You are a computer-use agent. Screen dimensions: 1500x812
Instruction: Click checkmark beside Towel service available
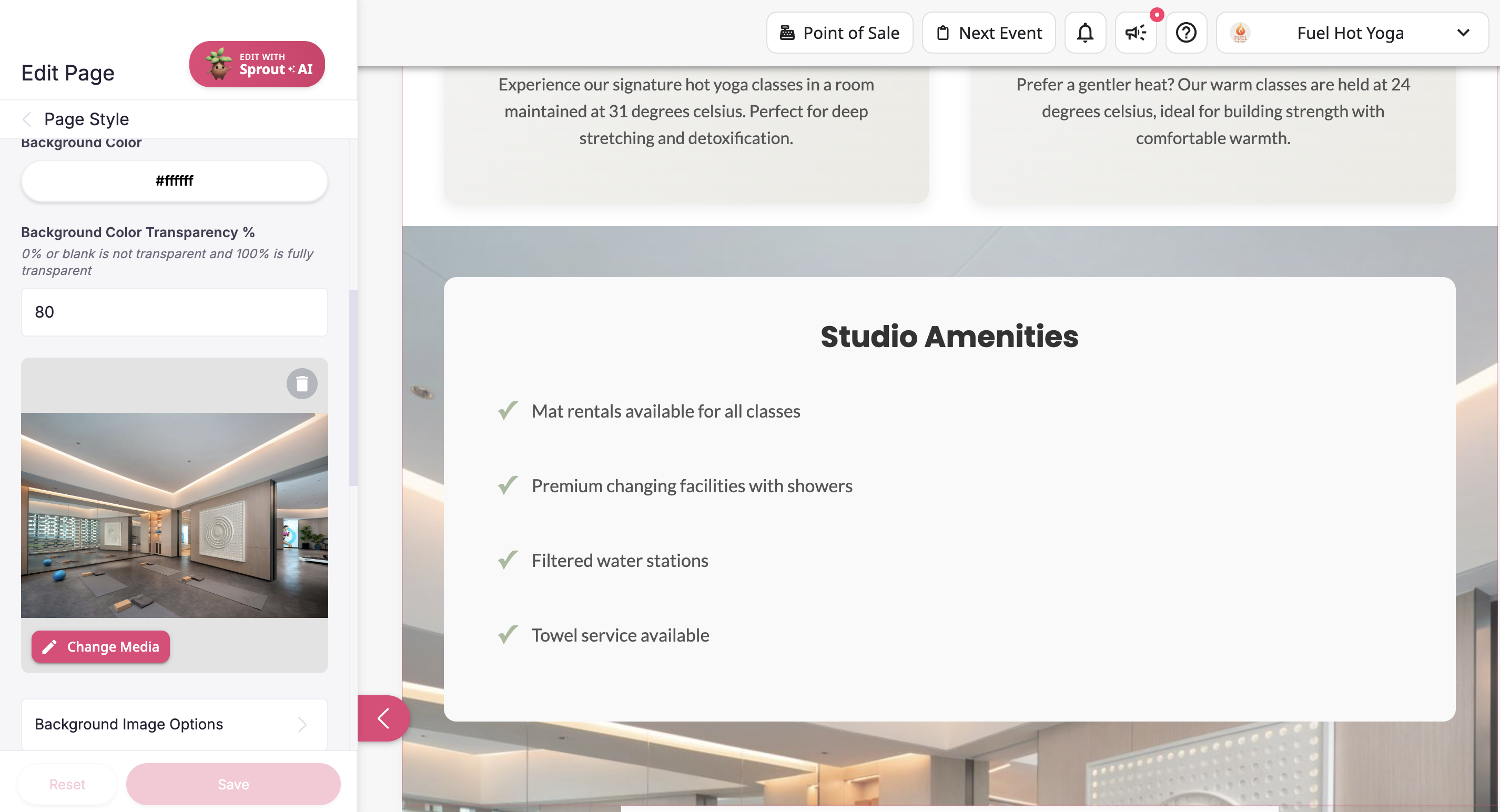tap(508, 634)
